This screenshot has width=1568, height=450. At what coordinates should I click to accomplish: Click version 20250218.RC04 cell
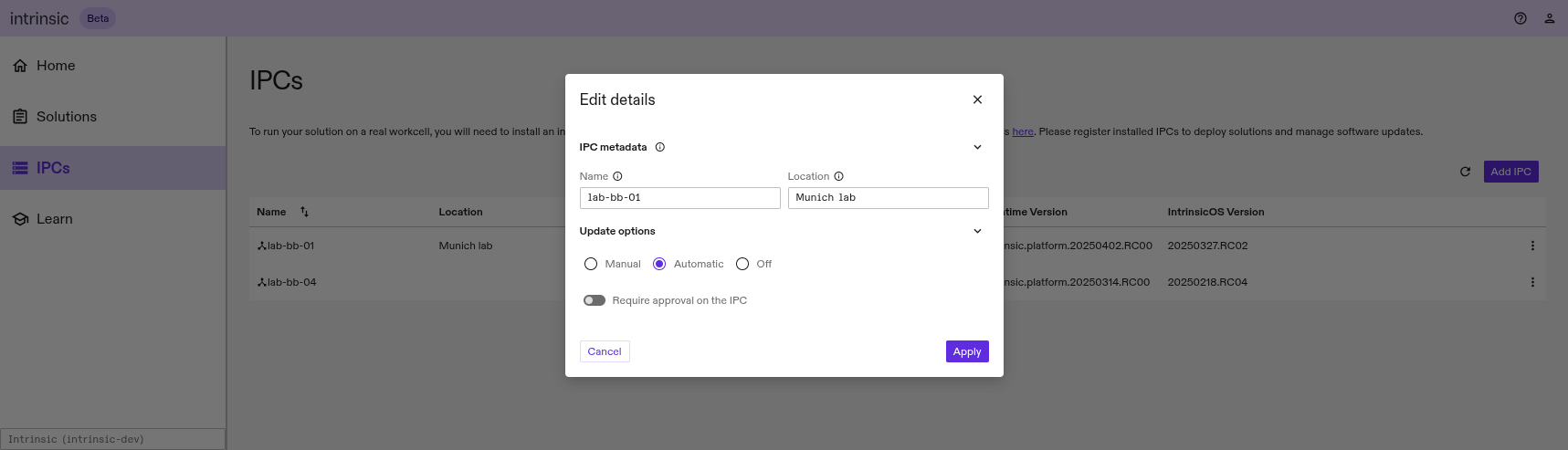pyautogui.click(x=1207, y=282)
